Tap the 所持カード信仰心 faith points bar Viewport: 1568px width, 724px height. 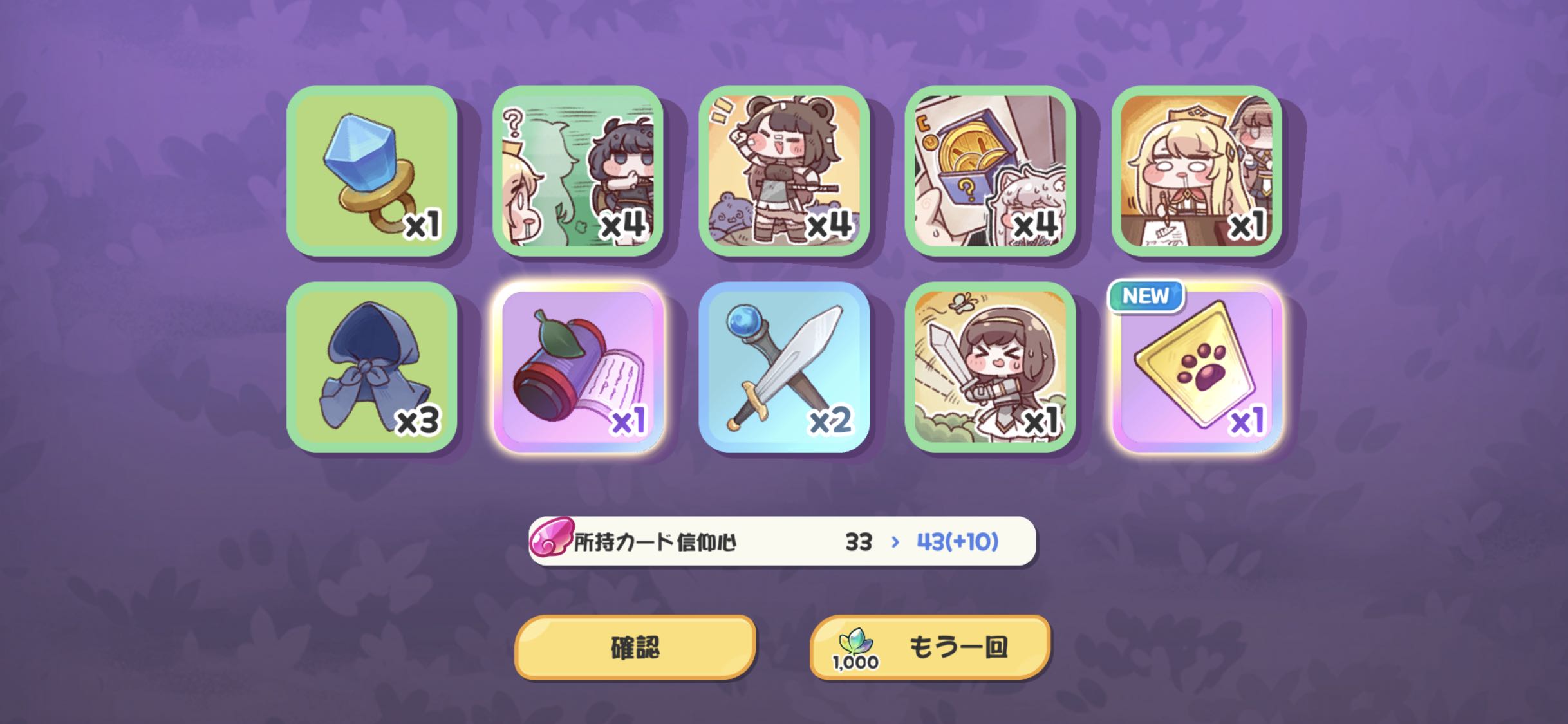[x=782, y=541]
